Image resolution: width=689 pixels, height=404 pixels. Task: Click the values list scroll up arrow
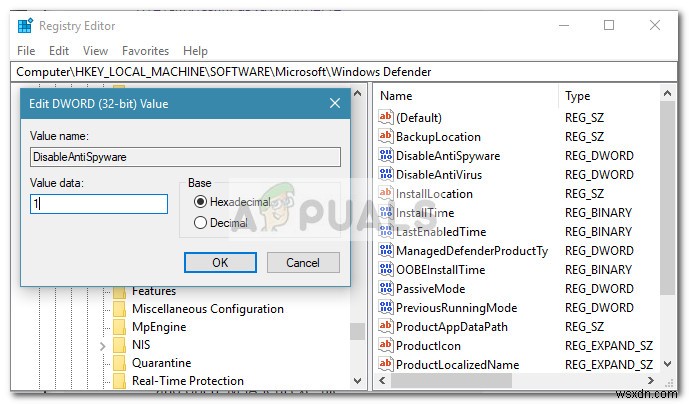pos(667,93)
